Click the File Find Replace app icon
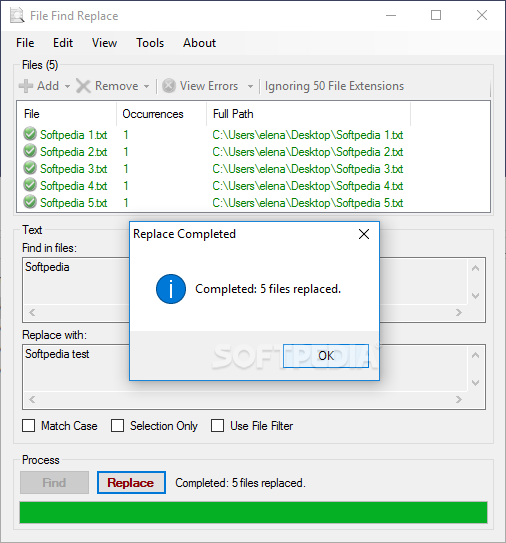The height and width of the screenshot is (543, 506). click(x=17, y=16)
